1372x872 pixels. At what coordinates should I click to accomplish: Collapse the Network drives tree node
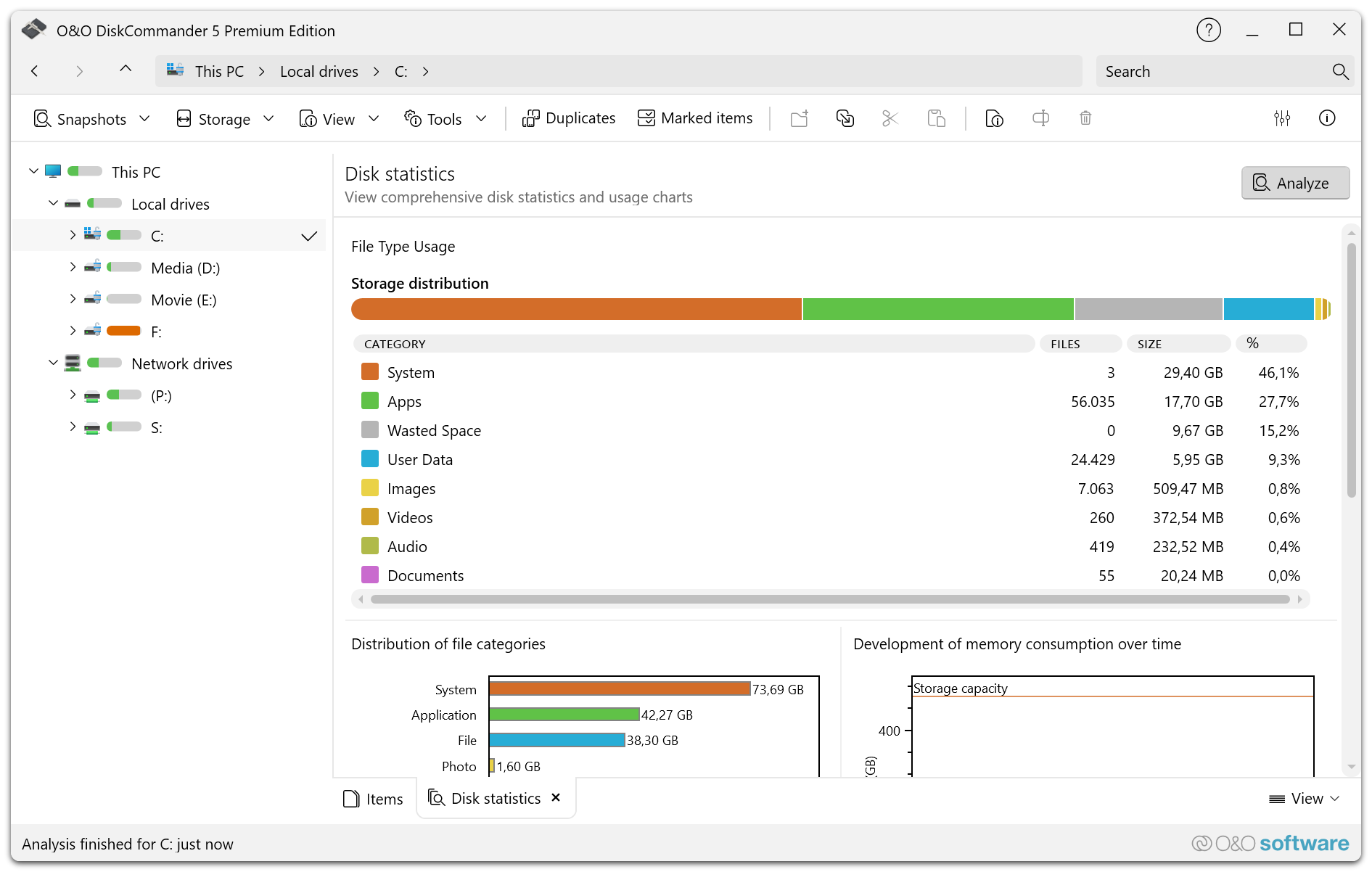pos(53,363)
